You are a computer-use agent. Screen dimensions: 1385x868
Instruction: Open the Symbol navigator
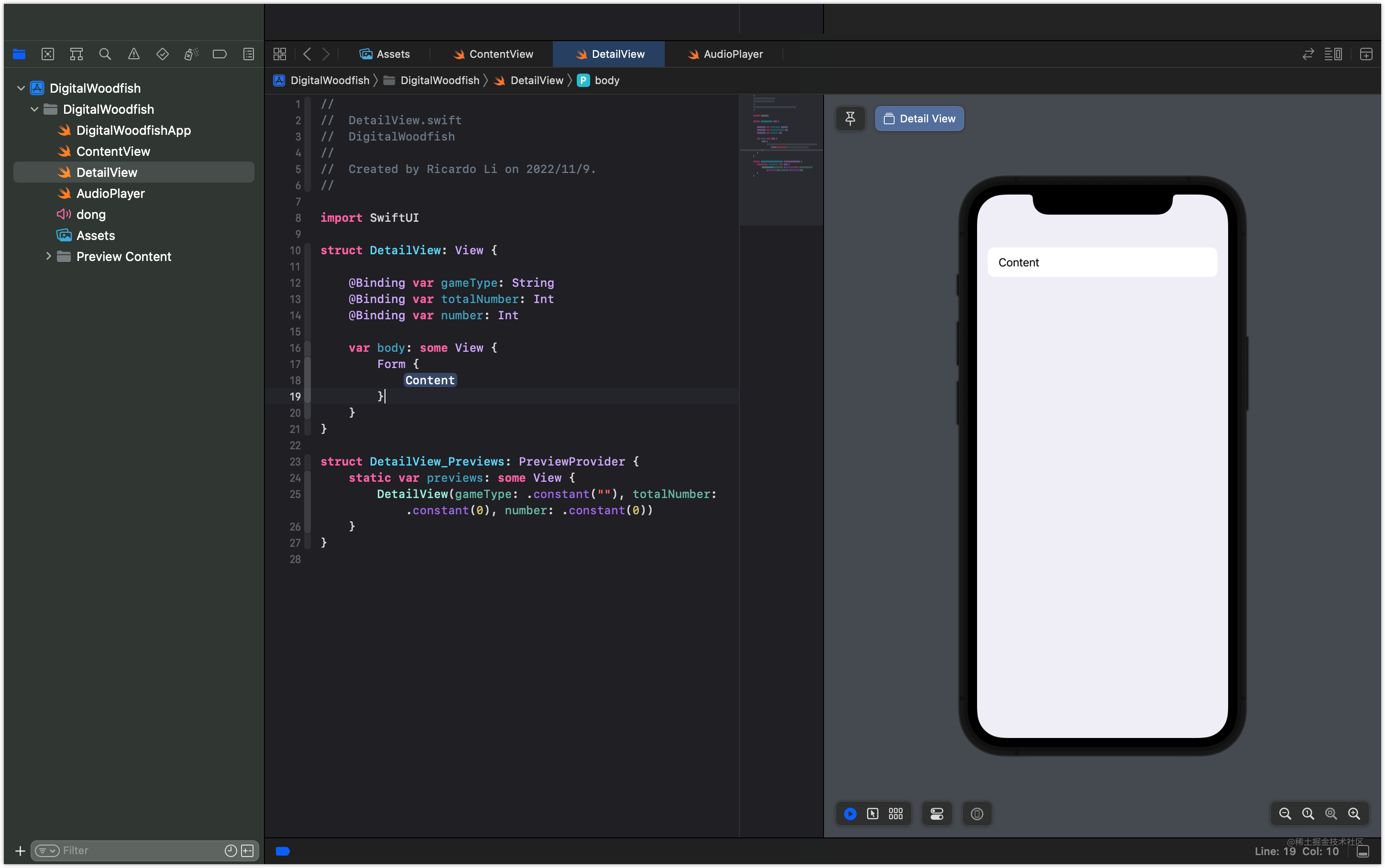(77, 54)
